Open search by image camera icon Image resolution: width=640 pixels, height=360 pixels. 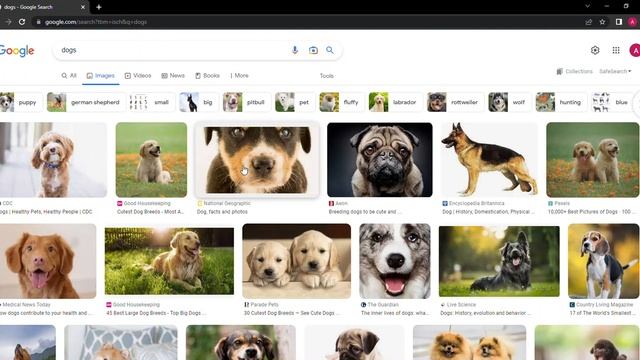pyautogui.click(x=313, y=50)
